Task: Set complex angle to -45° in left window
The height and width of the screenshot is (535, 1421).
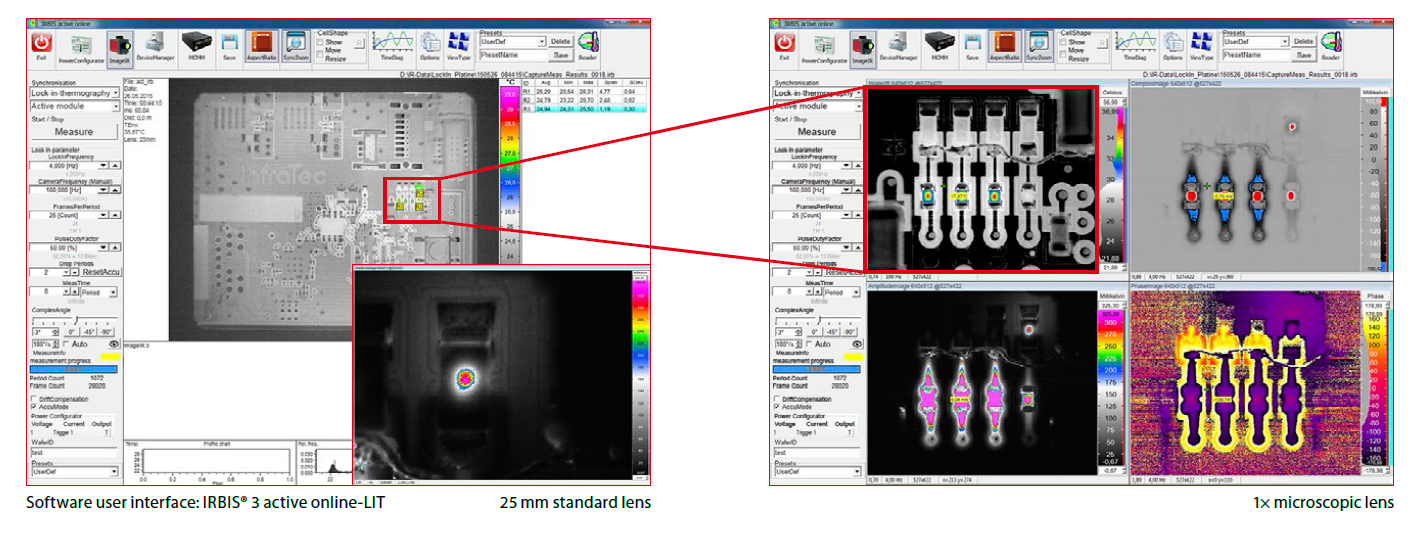Action: pyautogui.click(x=90, y=332)
